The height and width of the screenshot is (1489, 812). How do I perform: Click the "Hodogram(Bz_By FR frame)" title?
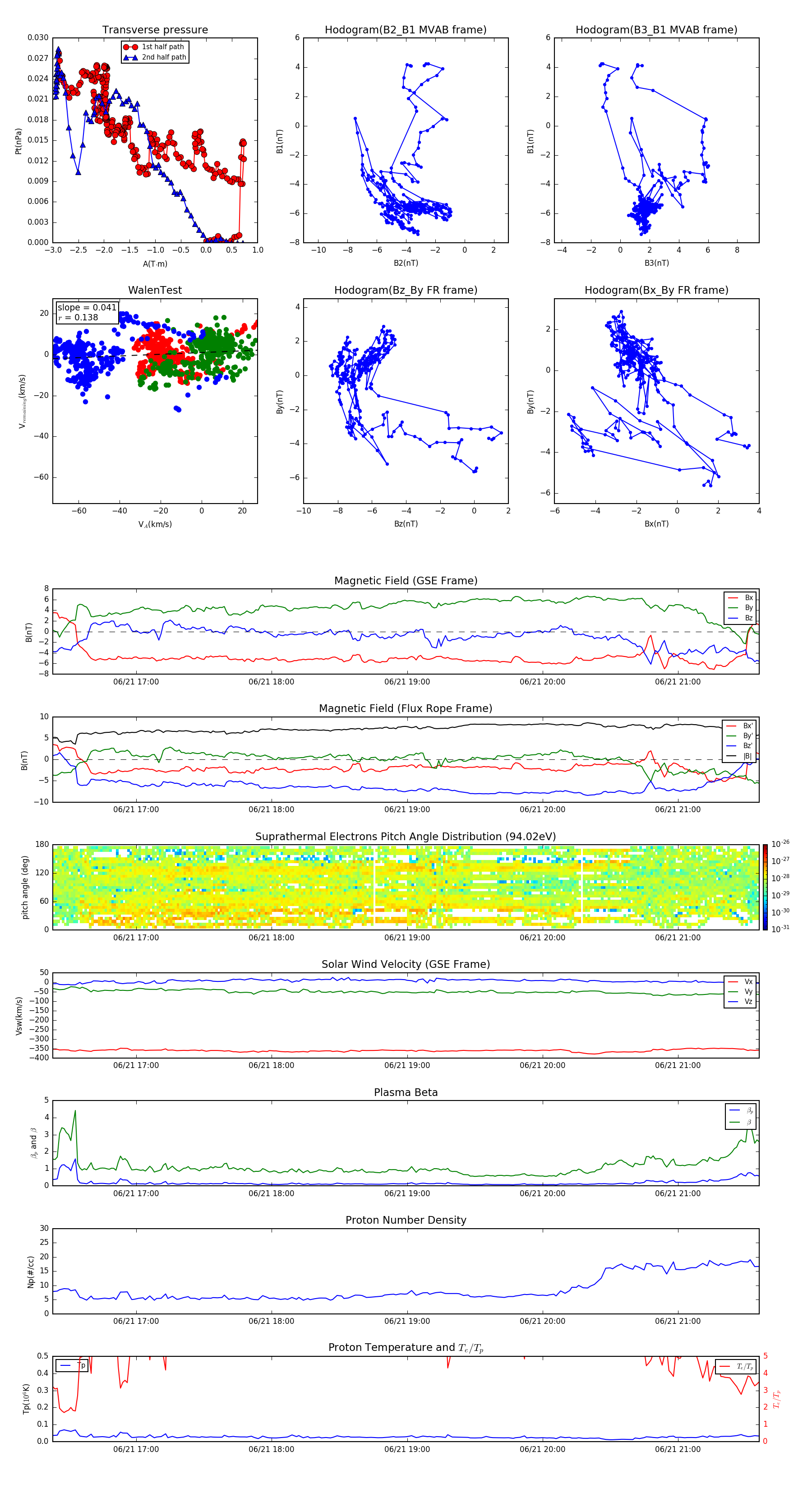point(406,290)
